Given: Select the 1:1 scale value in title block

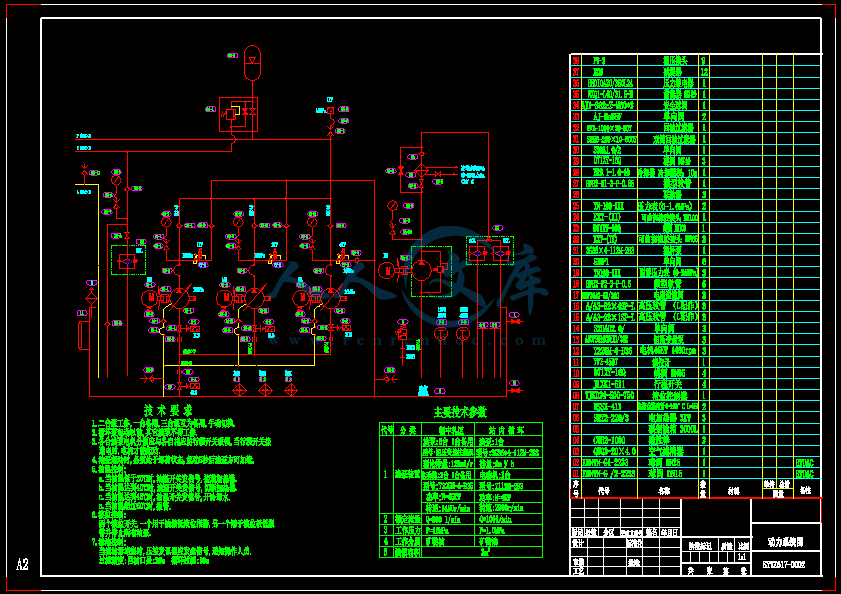Looking at the screenshot, I should (742, 557).
